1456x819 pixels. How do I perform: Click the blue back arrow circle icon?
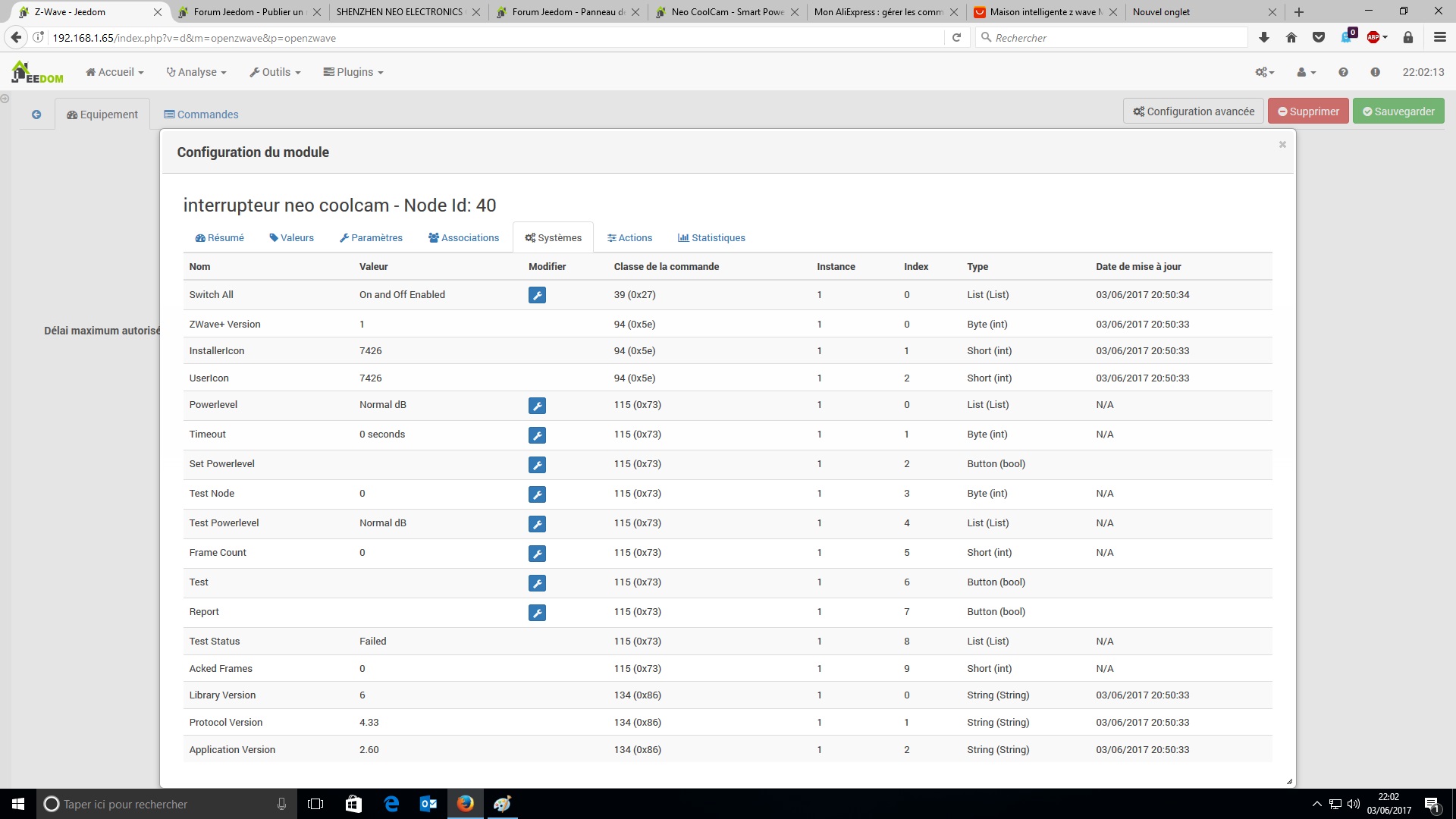tap(36, 115)
